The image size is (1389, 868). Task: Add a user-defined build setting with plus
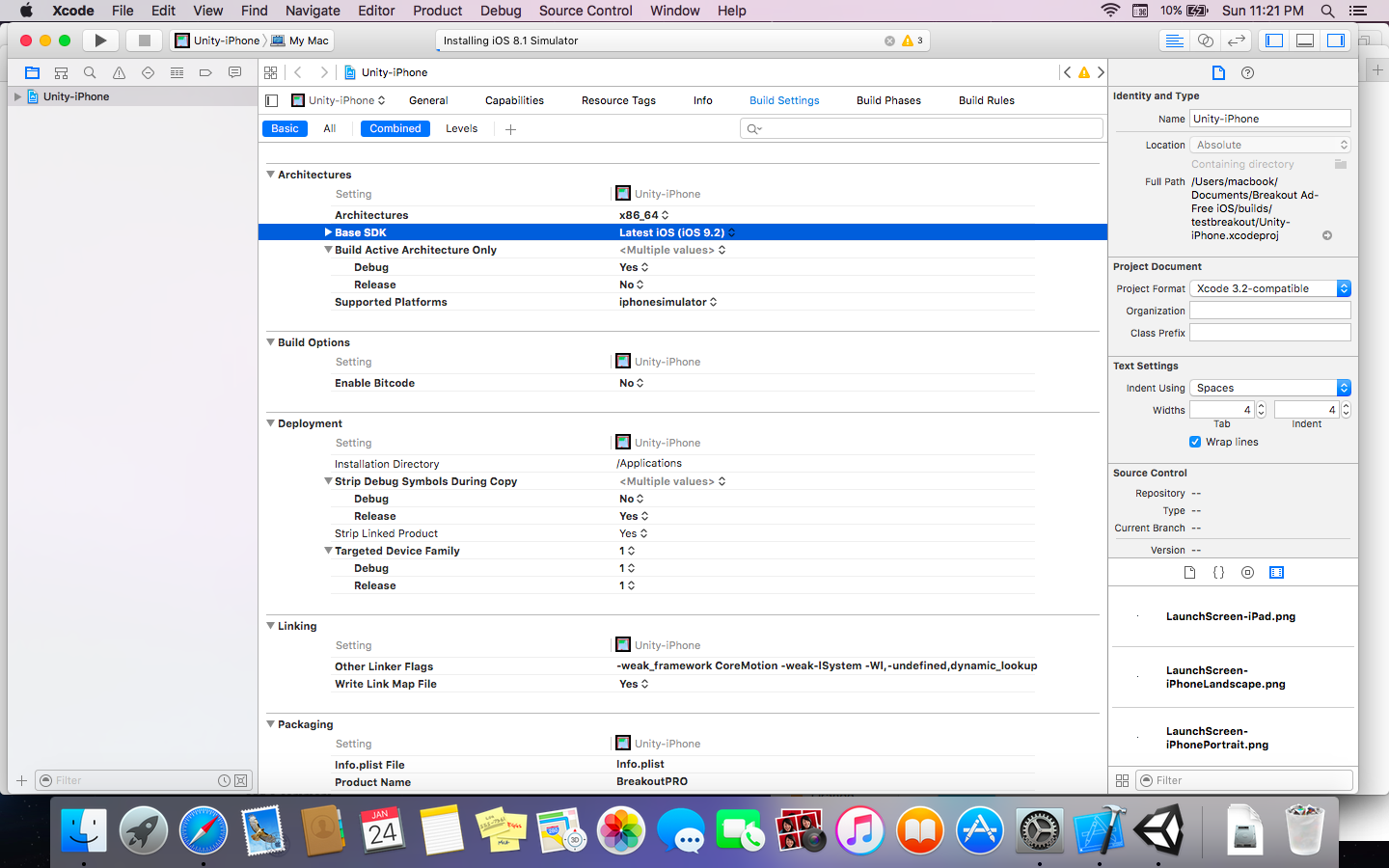[x=511, y=129]
